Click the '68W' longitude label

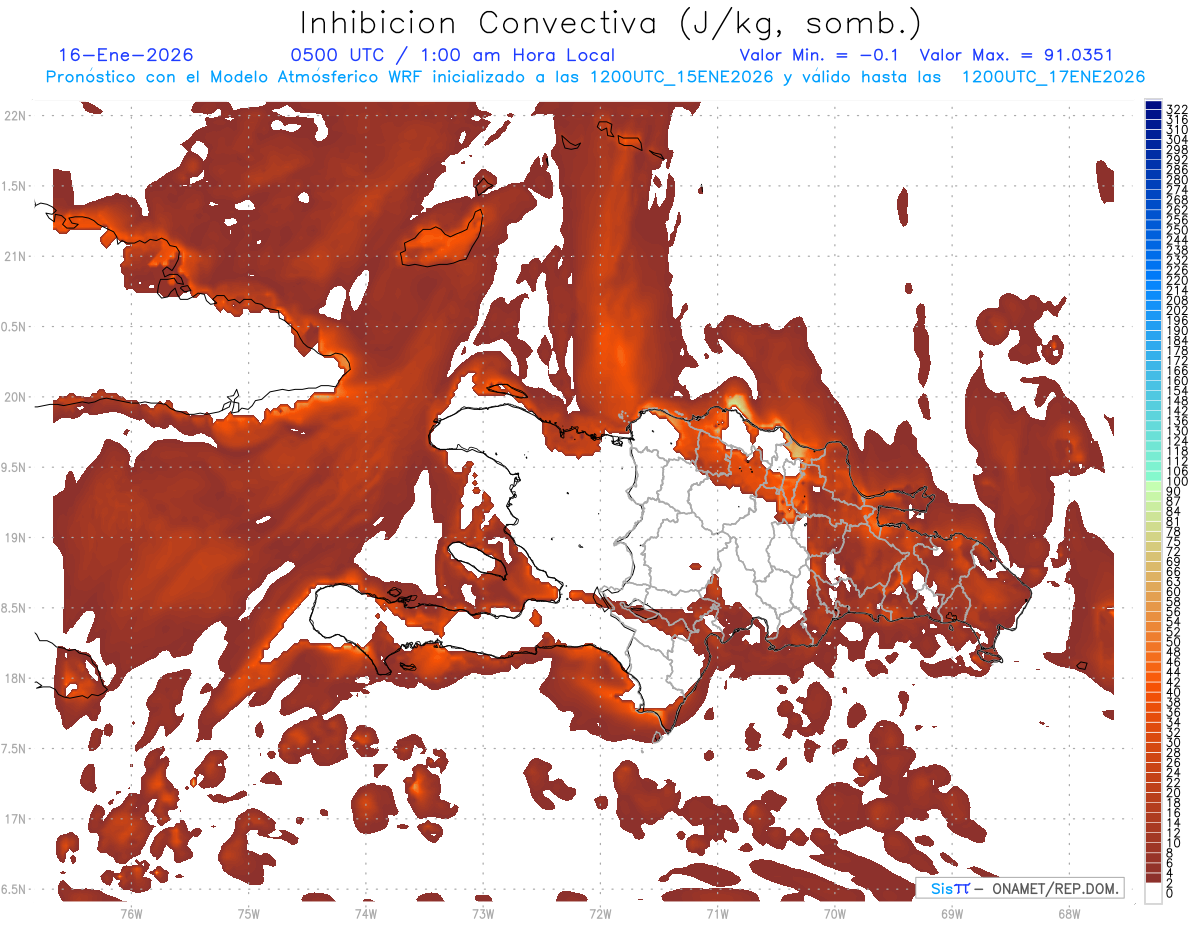tap(1069, 913)
